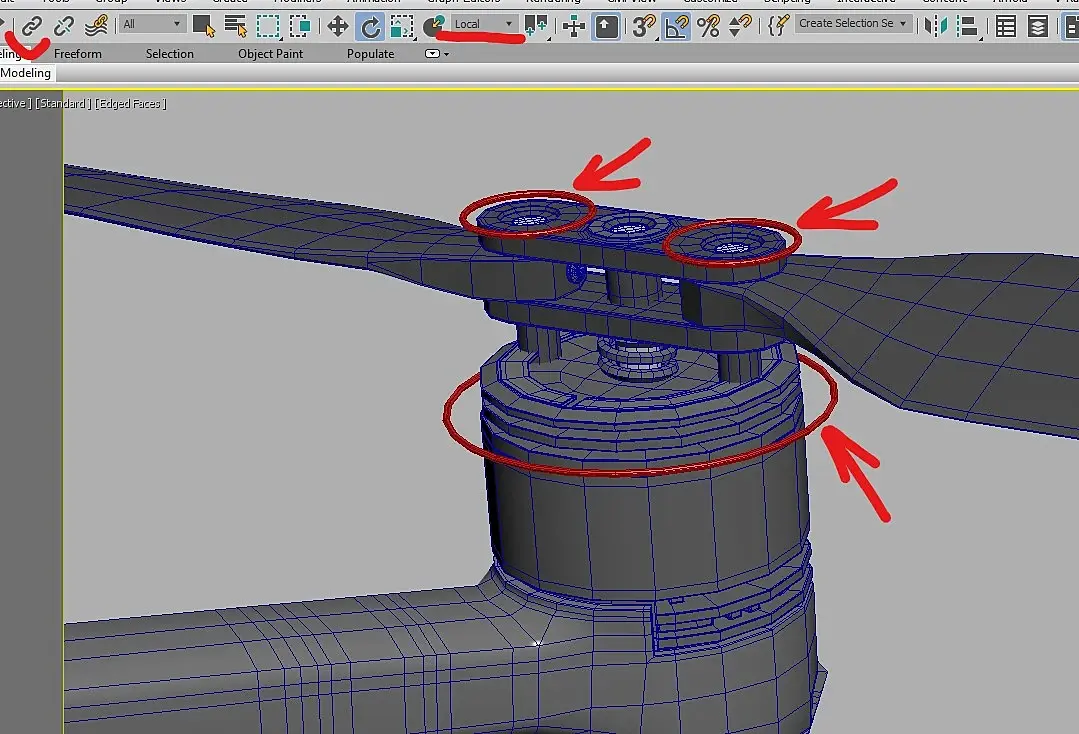
Task: Click the Unlink Selection icon
Action: pos(64,25)
